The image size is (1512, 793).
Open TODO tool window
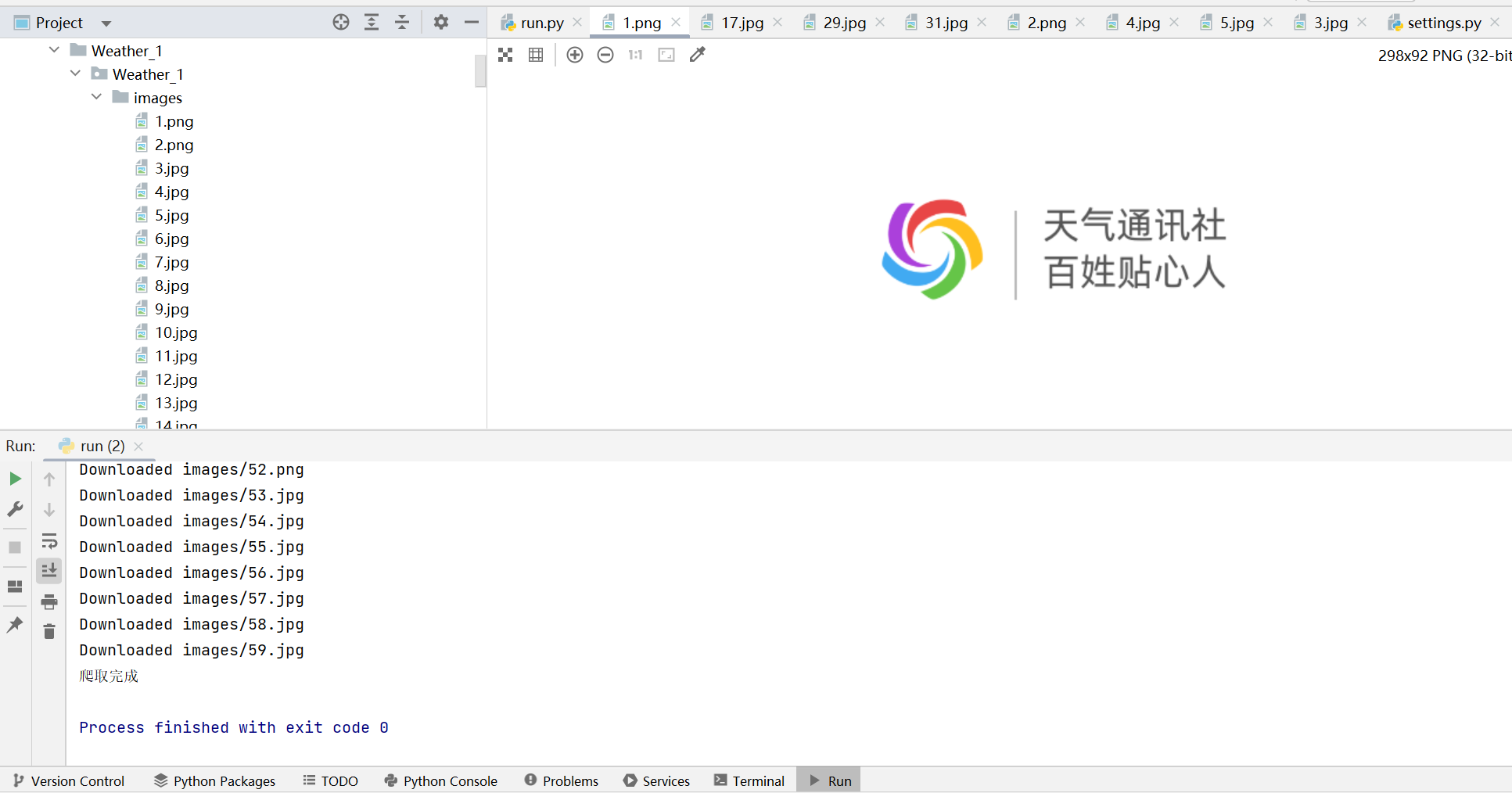(x=330, y=780)
